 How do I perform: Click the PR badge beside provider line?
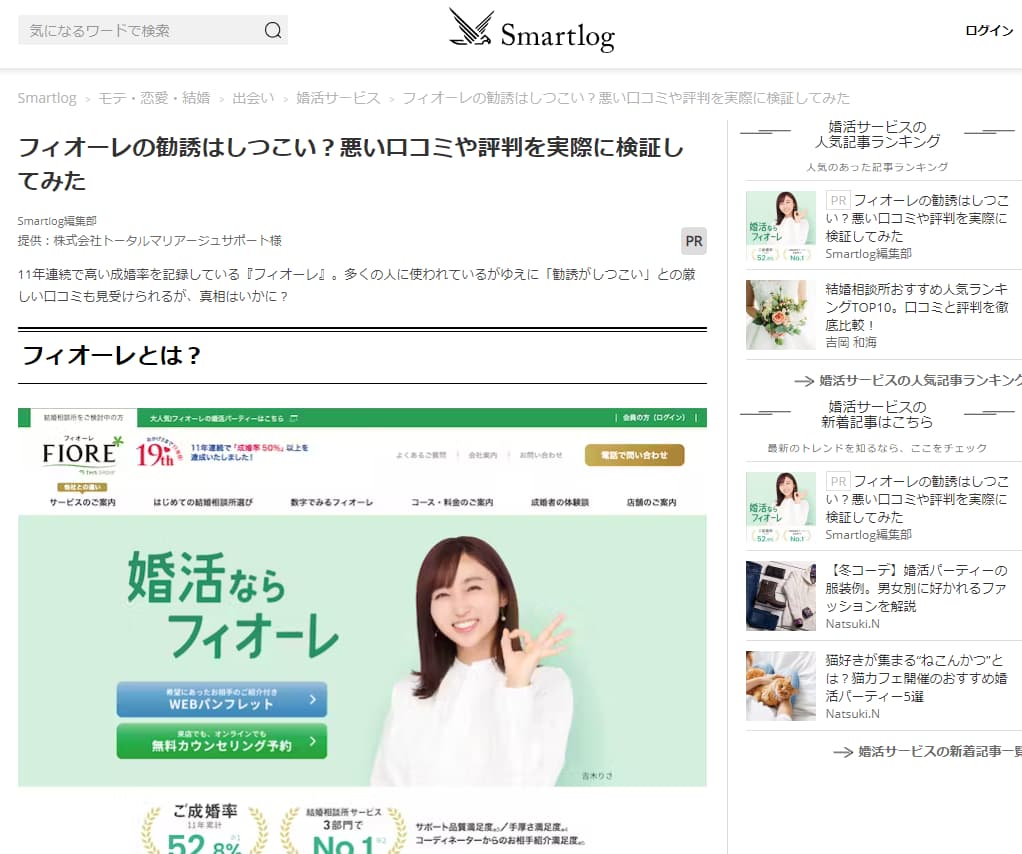tap(694, 241)
